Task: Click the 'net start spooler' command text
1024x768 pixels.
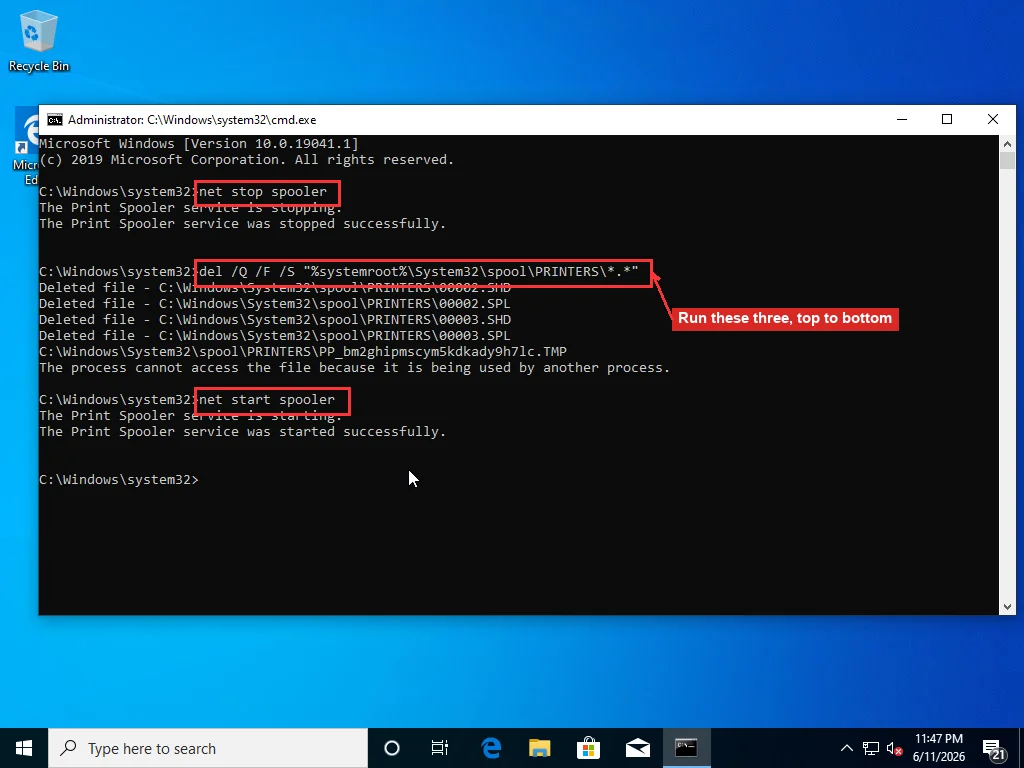Action: [x=267, y=399]
